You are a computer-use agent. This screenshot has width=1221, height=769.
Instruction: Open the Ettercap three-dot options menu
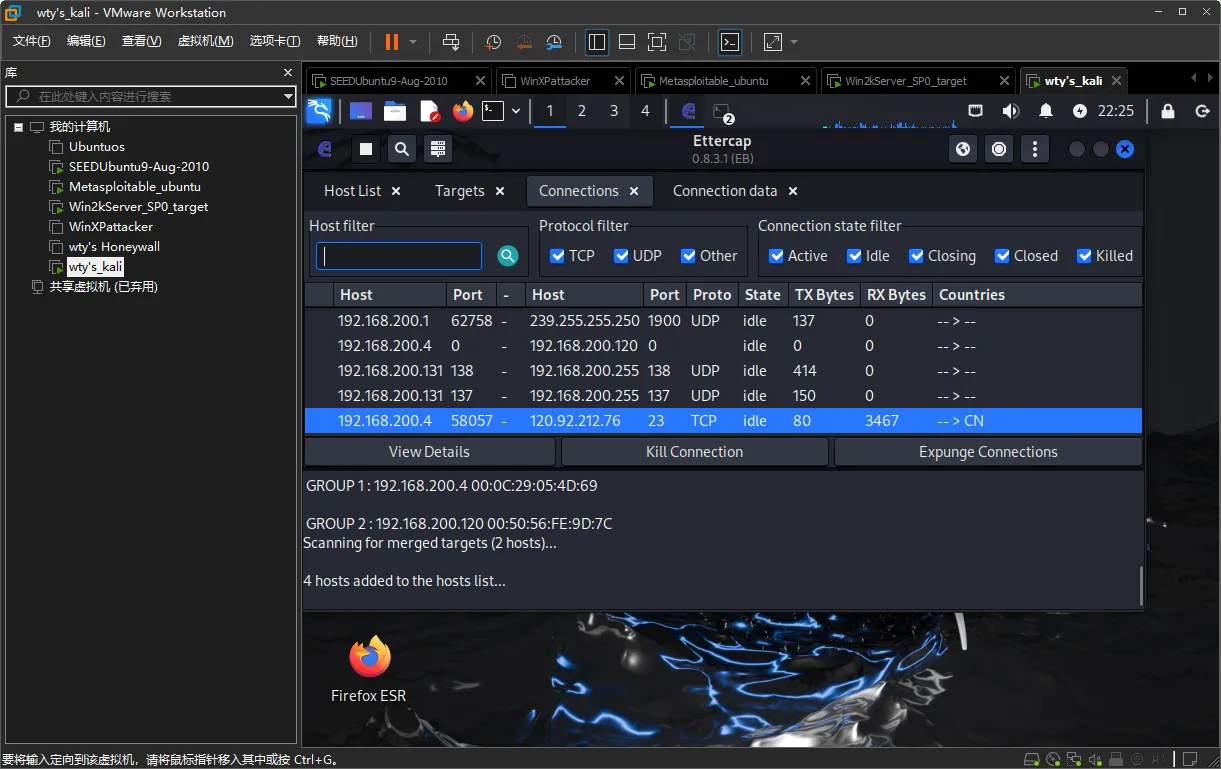point(1035,149)
